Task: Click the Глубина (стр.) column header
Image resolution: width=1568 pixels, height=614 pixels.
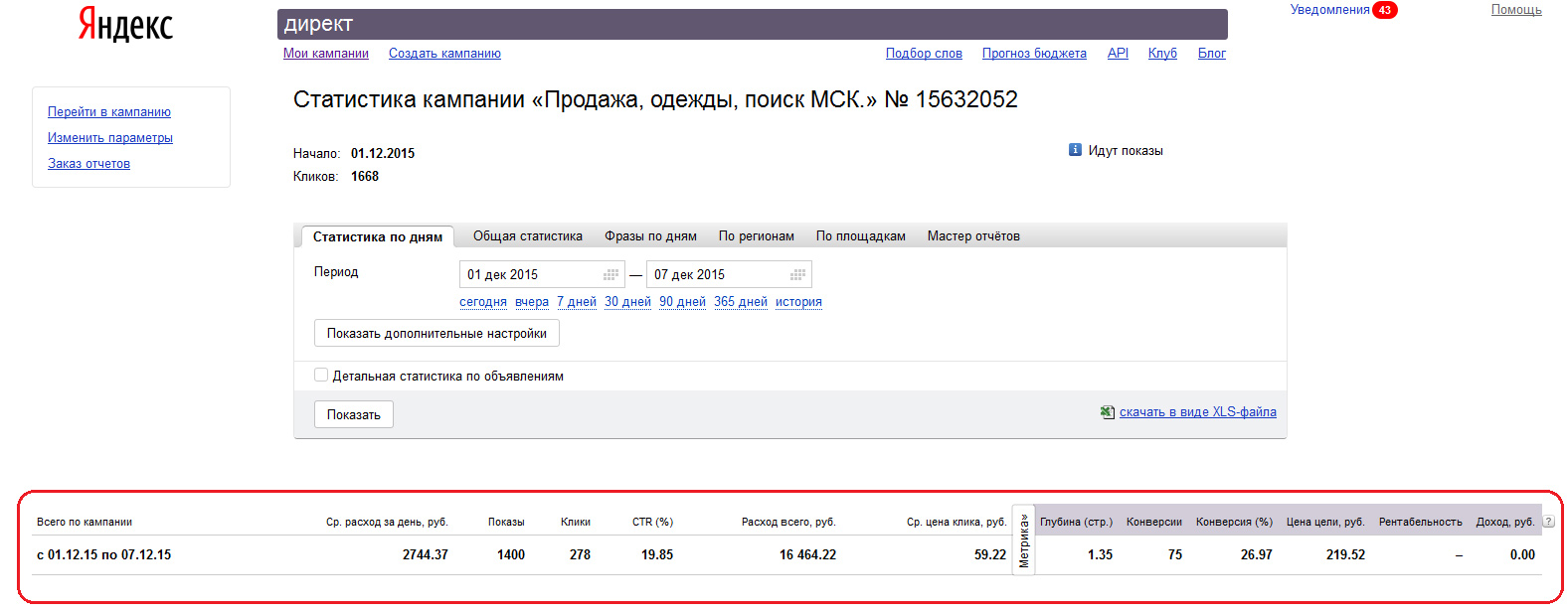Action: coord(1076,522)
